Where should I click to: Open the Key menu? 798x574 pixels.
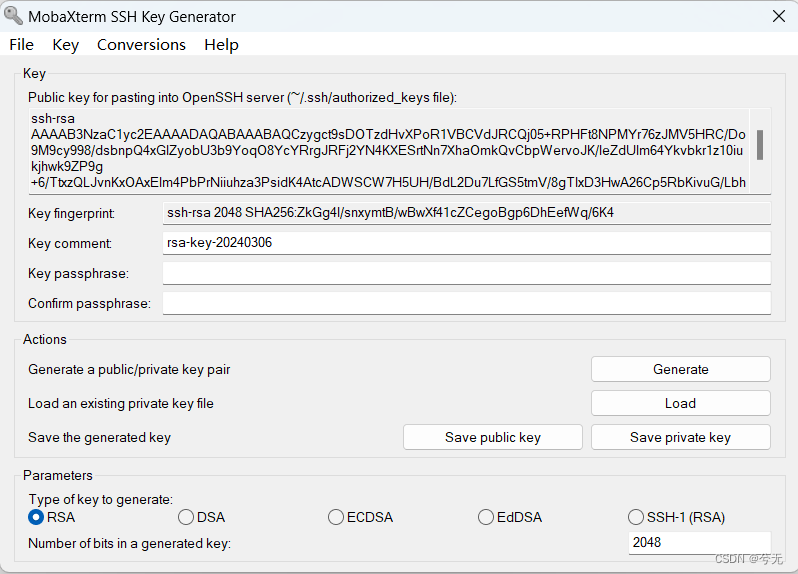[65, 45]
